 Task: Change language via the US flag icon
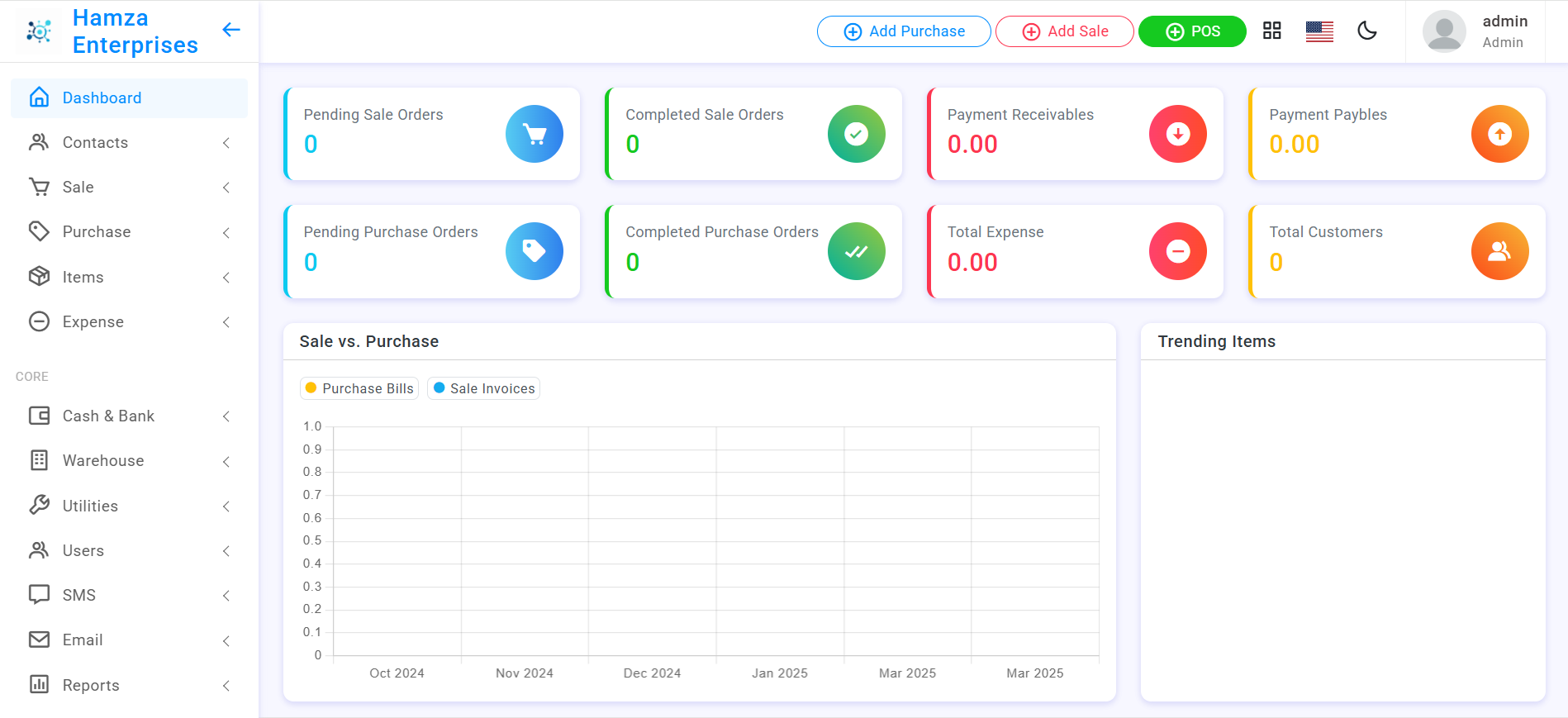coord(1319,31)
